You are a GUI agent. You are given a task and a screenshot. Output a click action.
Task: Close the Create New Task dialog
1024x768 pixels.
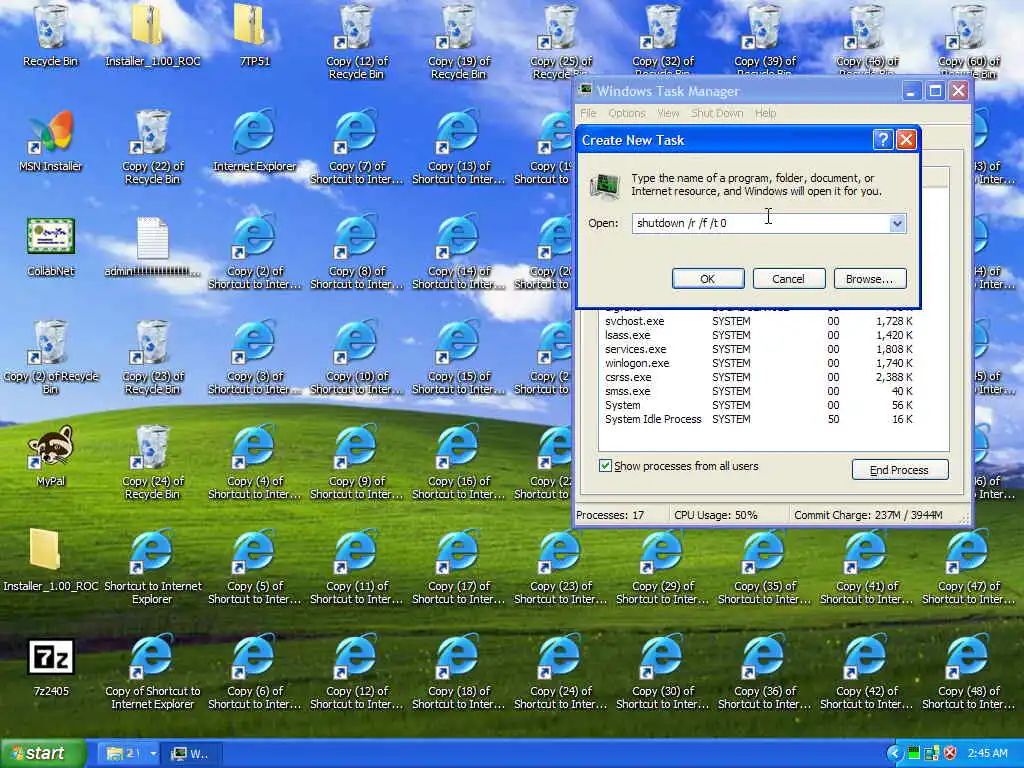pos(906,139)
